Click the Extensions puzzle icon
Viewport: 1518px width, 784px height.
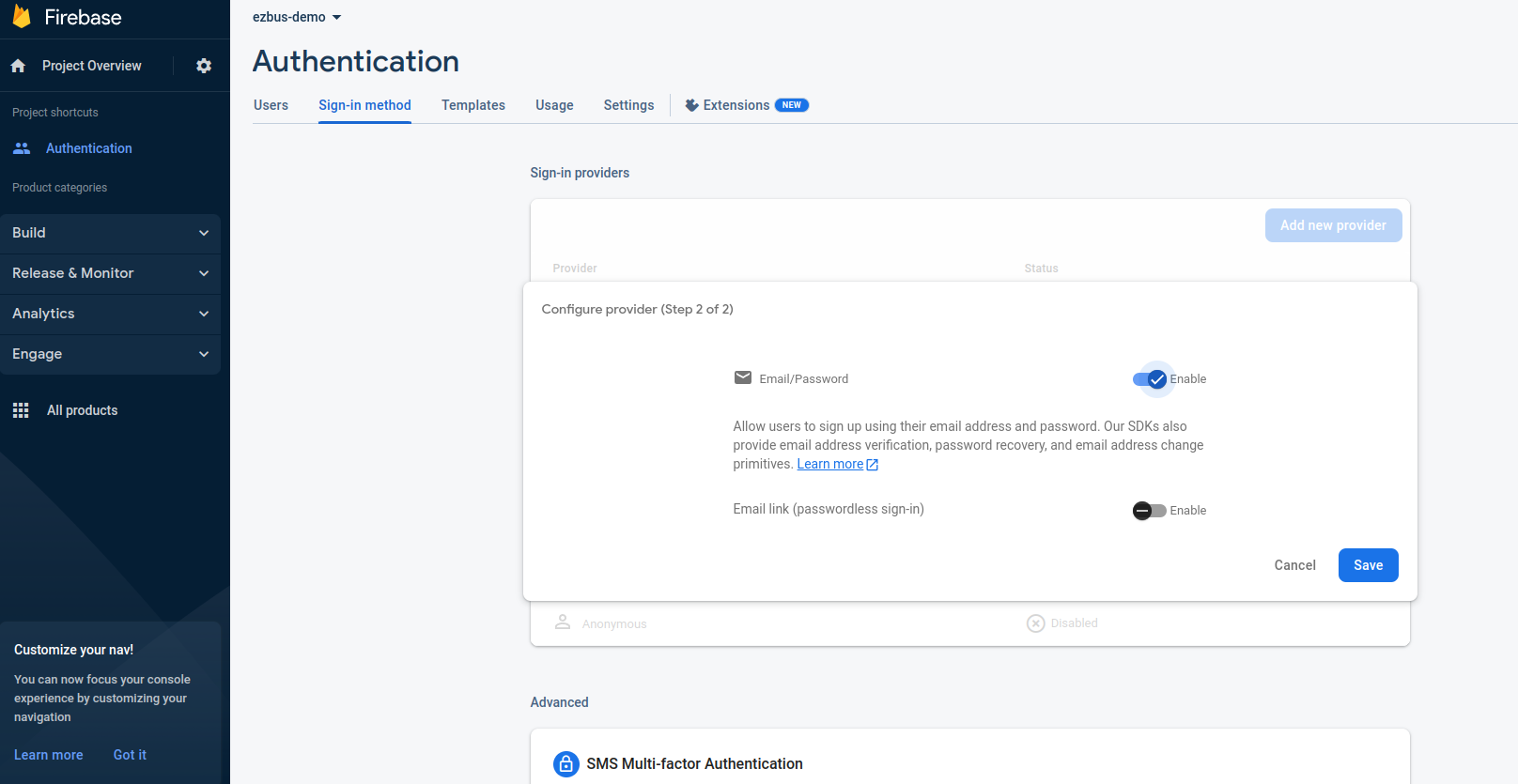(691, 105)
